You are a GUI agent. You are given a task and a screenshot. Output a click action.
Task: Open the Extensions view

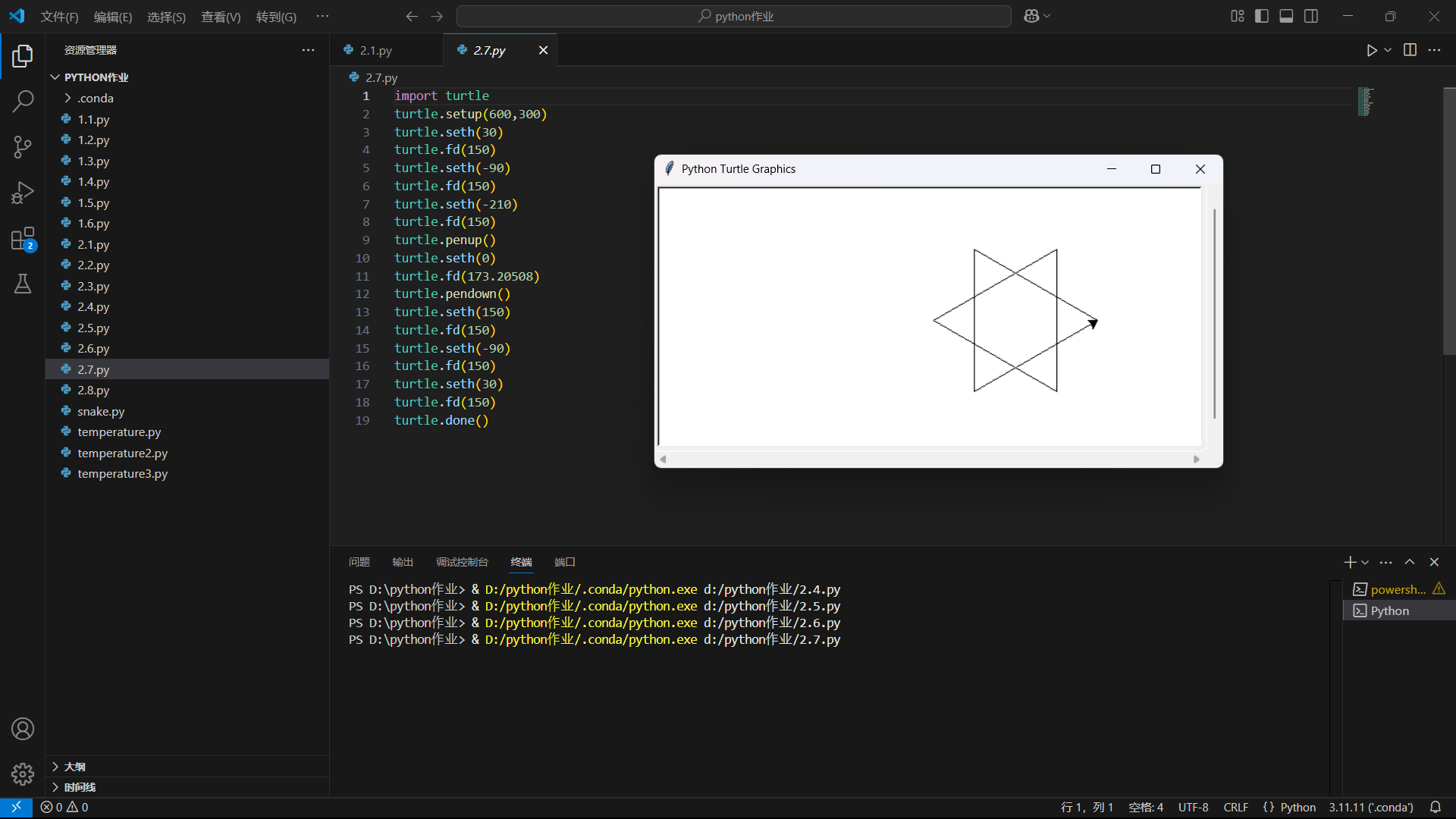23,239
